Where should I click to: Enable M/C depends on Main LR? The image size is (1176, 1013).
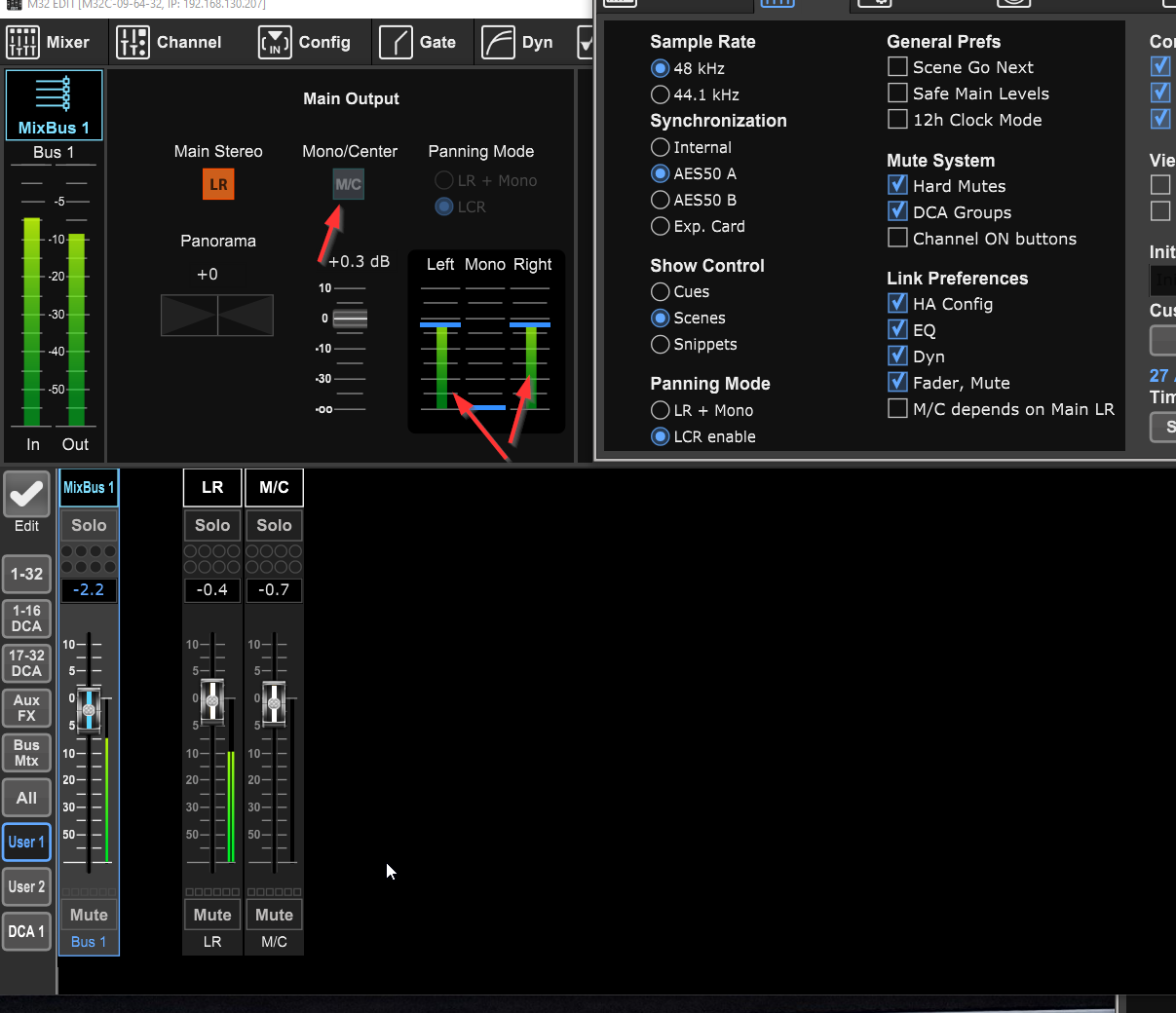point(897,408)
